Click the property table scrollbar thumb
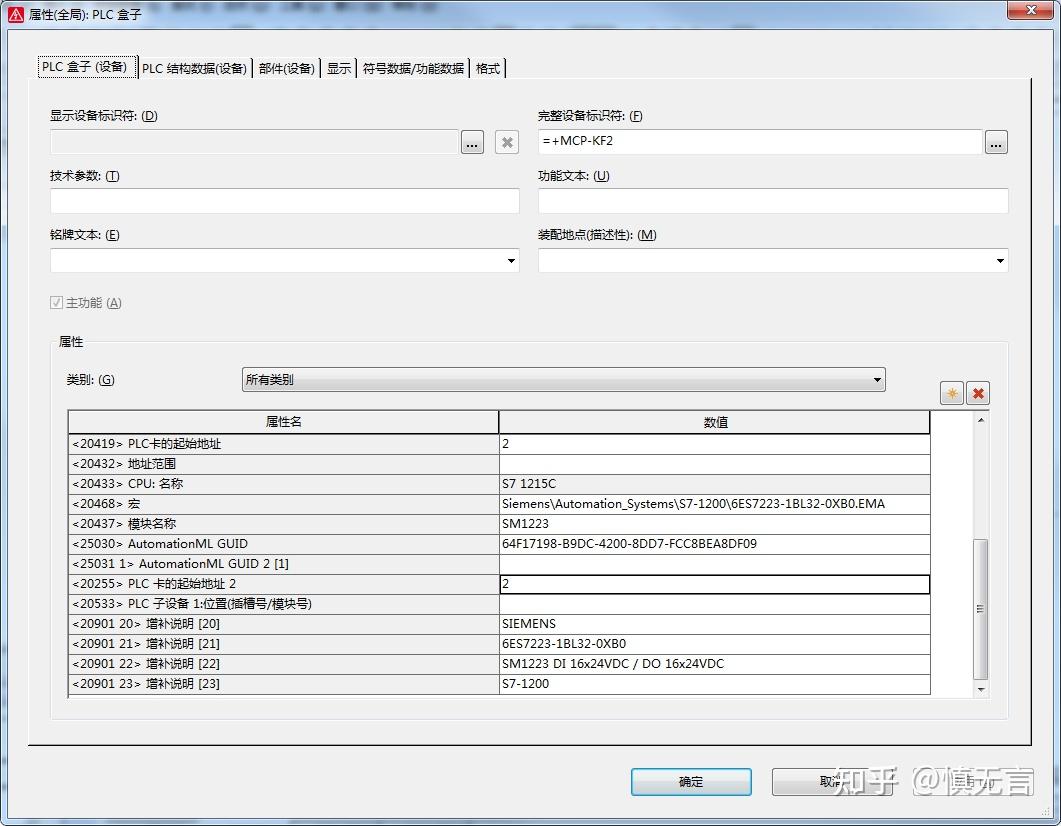Viewport: 1061px width, 826px height. [x=980, y=609]
